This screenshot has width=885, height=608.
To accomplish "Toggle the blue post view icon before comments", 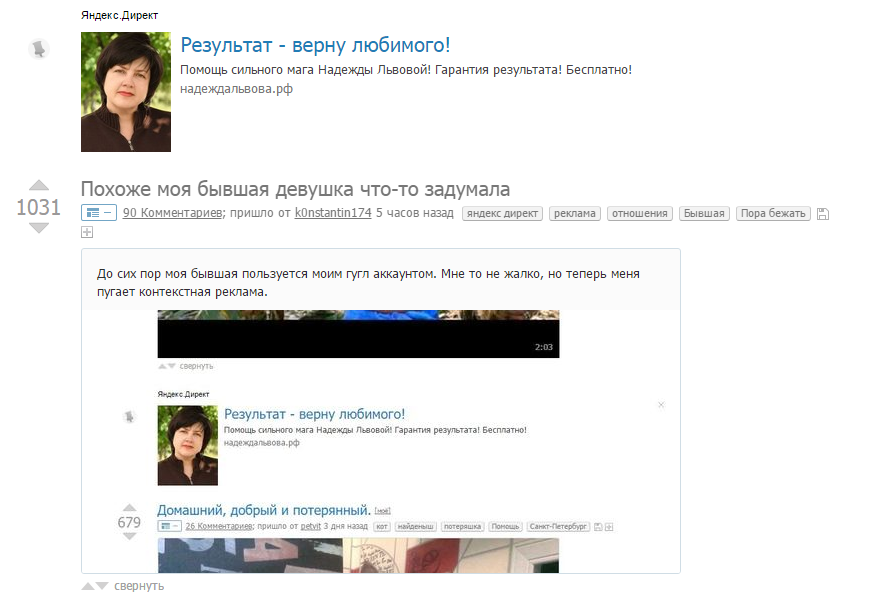I will [x=99, y=213].
